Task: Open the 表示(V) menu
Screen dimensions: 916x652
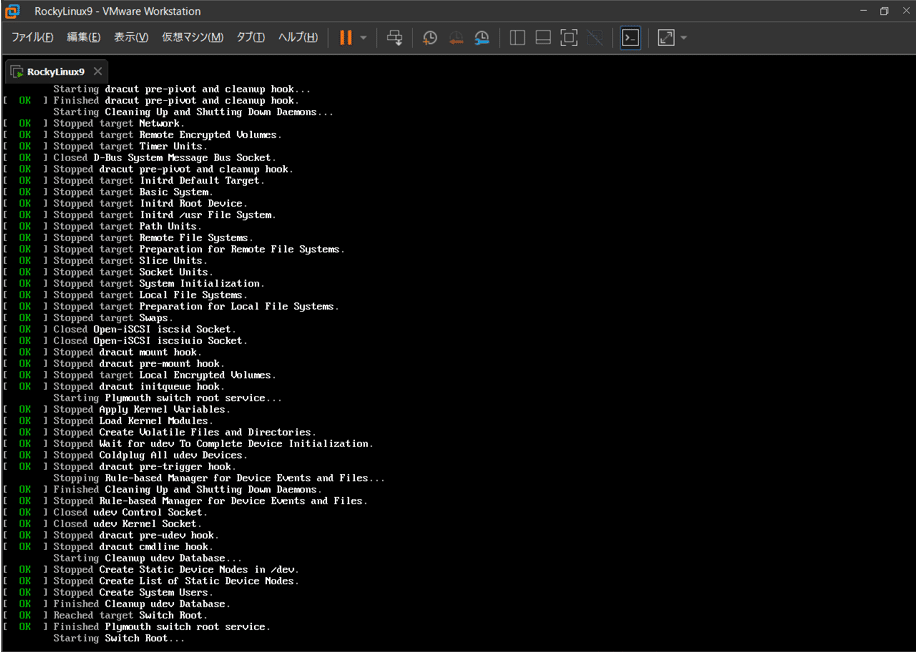Action: [131, 37]
